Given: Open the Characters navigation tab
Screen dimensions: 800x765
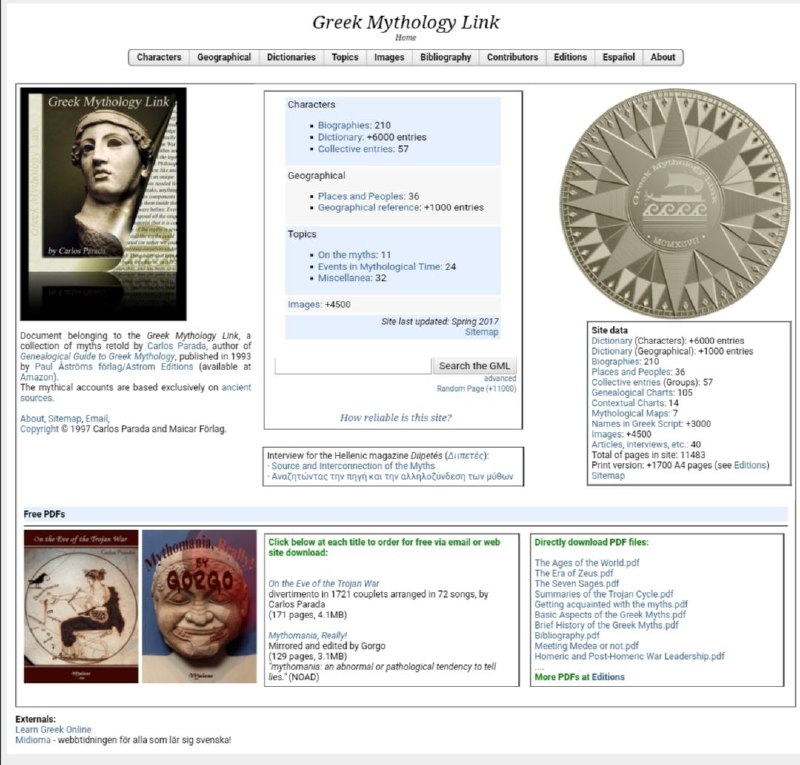Looking at the screenshot, I should (159, 57).
